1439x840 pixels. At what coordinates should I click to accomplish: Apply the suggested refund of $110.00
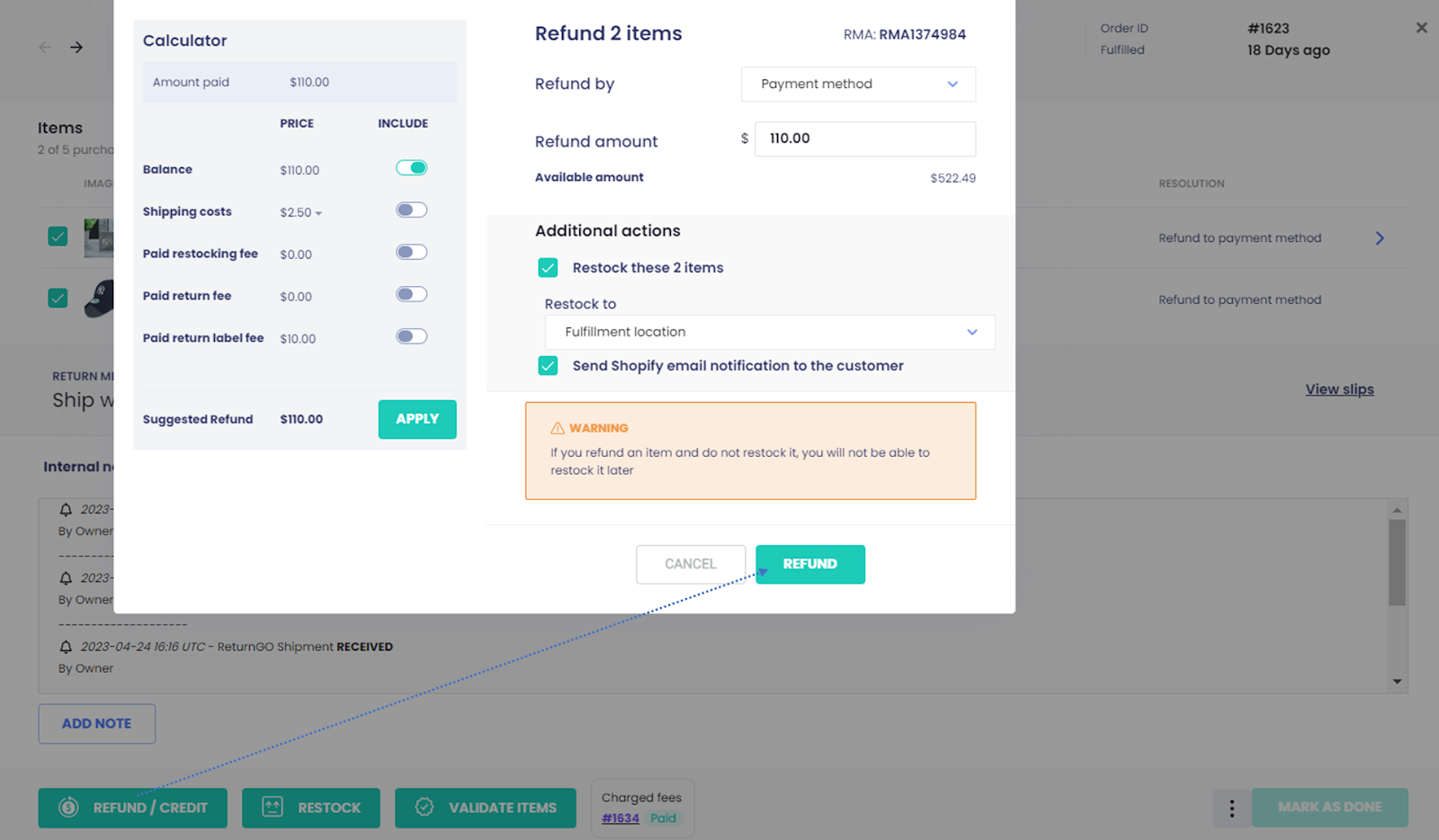point(416,419)
